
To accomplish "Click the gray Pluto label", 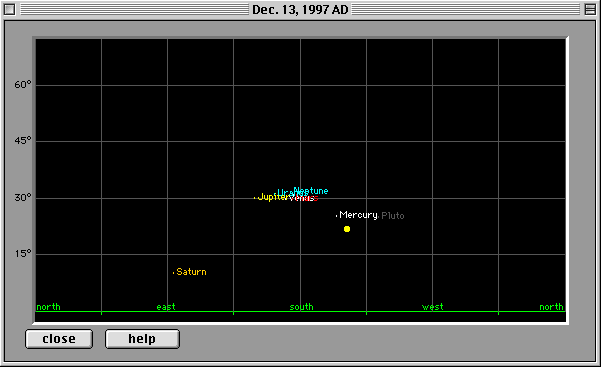I will (393, 216).
